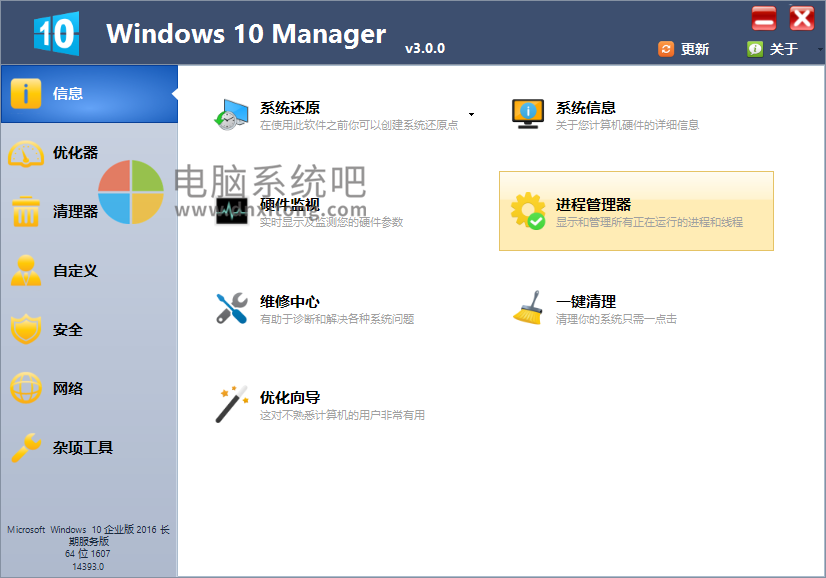
Task: Select the 信息 sidebar icon
Action: click(x=26, y=93)
